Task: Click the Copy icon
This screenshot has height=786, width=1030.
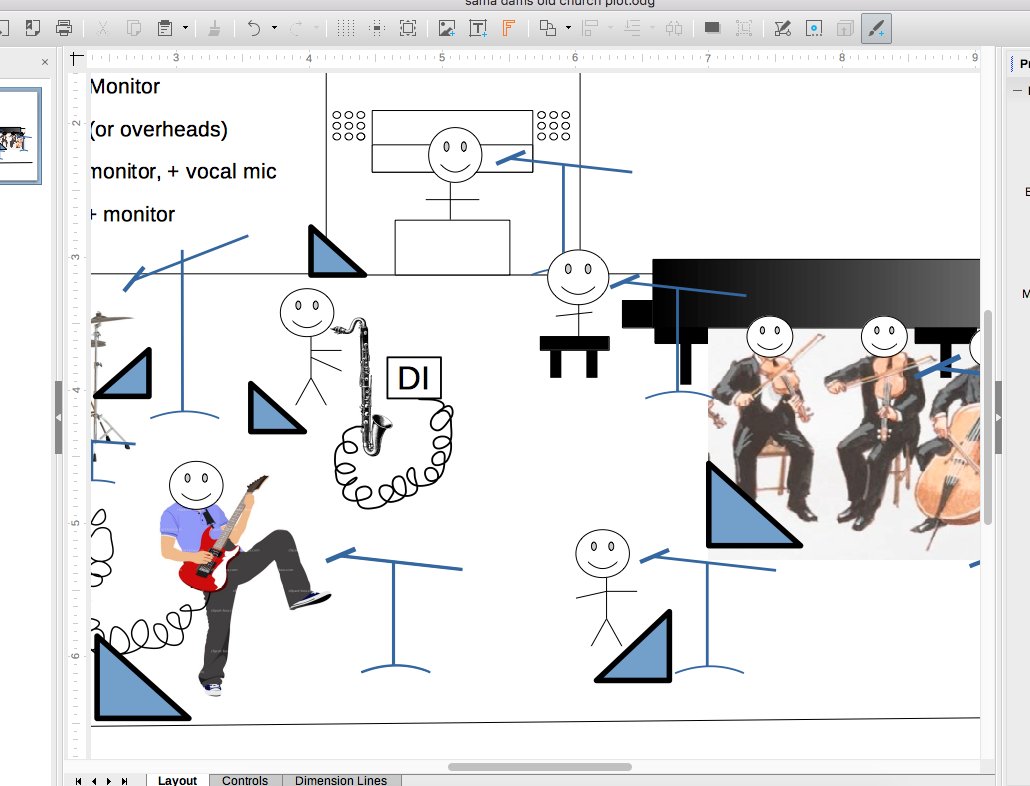Action: point(134,28)
